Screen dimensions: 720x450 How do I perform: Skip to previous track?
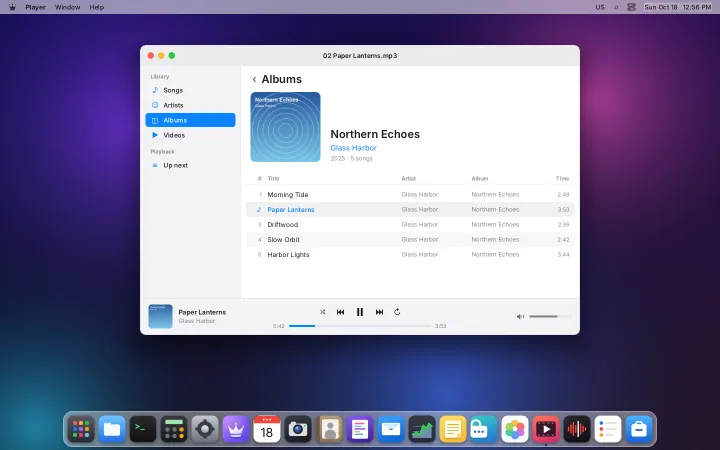[x=340, y=312]
